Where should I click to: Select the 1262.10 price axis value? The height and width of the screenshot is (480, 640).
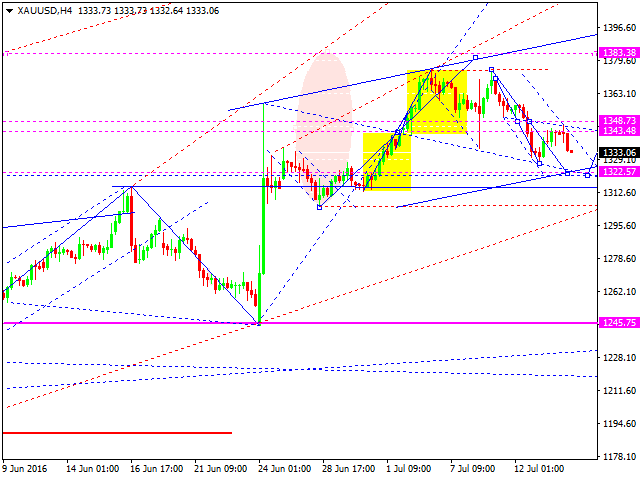(619, 291)
